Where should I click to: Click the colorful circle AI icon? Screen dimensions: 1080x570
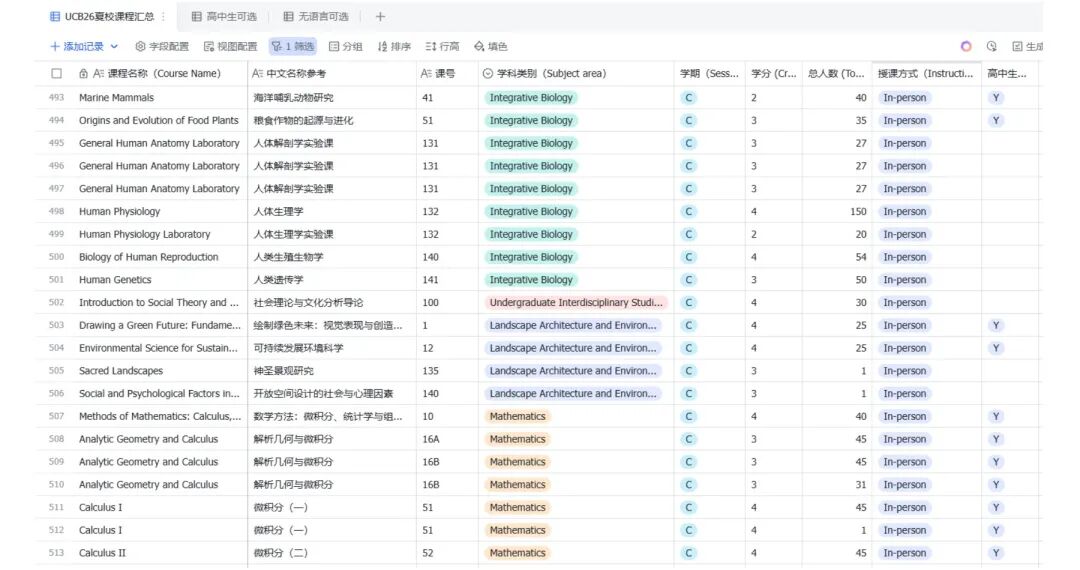(x=966, y=46)
